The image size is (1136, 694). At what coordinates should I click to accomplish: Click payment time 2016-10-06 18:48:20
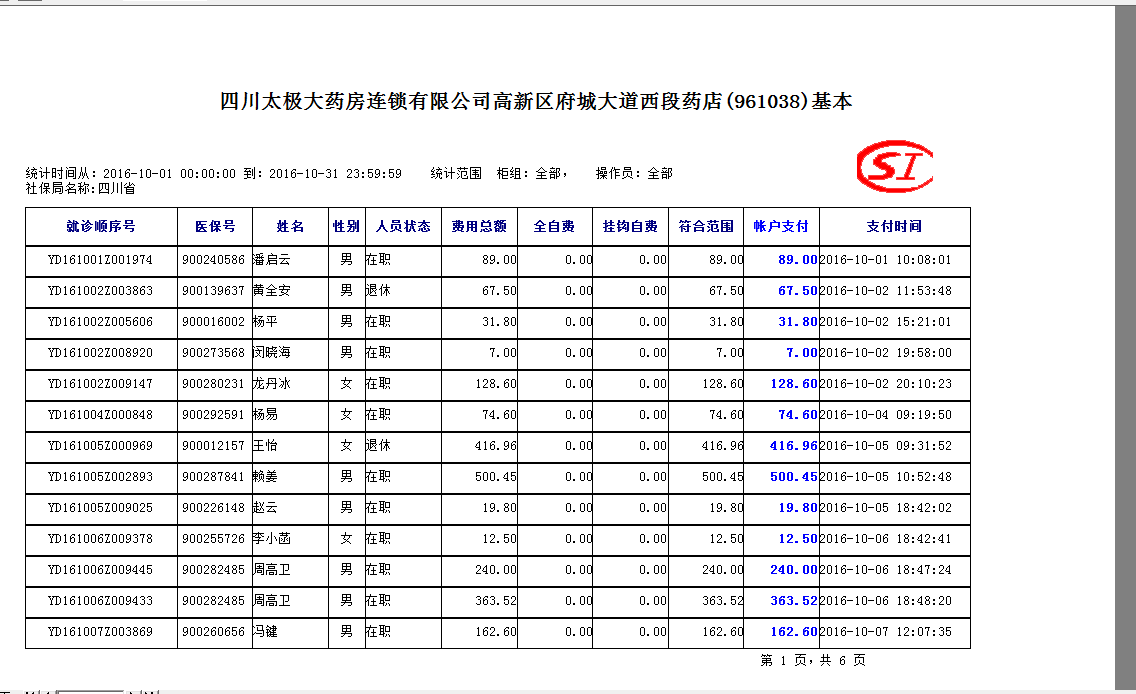[x=885, y=601]
